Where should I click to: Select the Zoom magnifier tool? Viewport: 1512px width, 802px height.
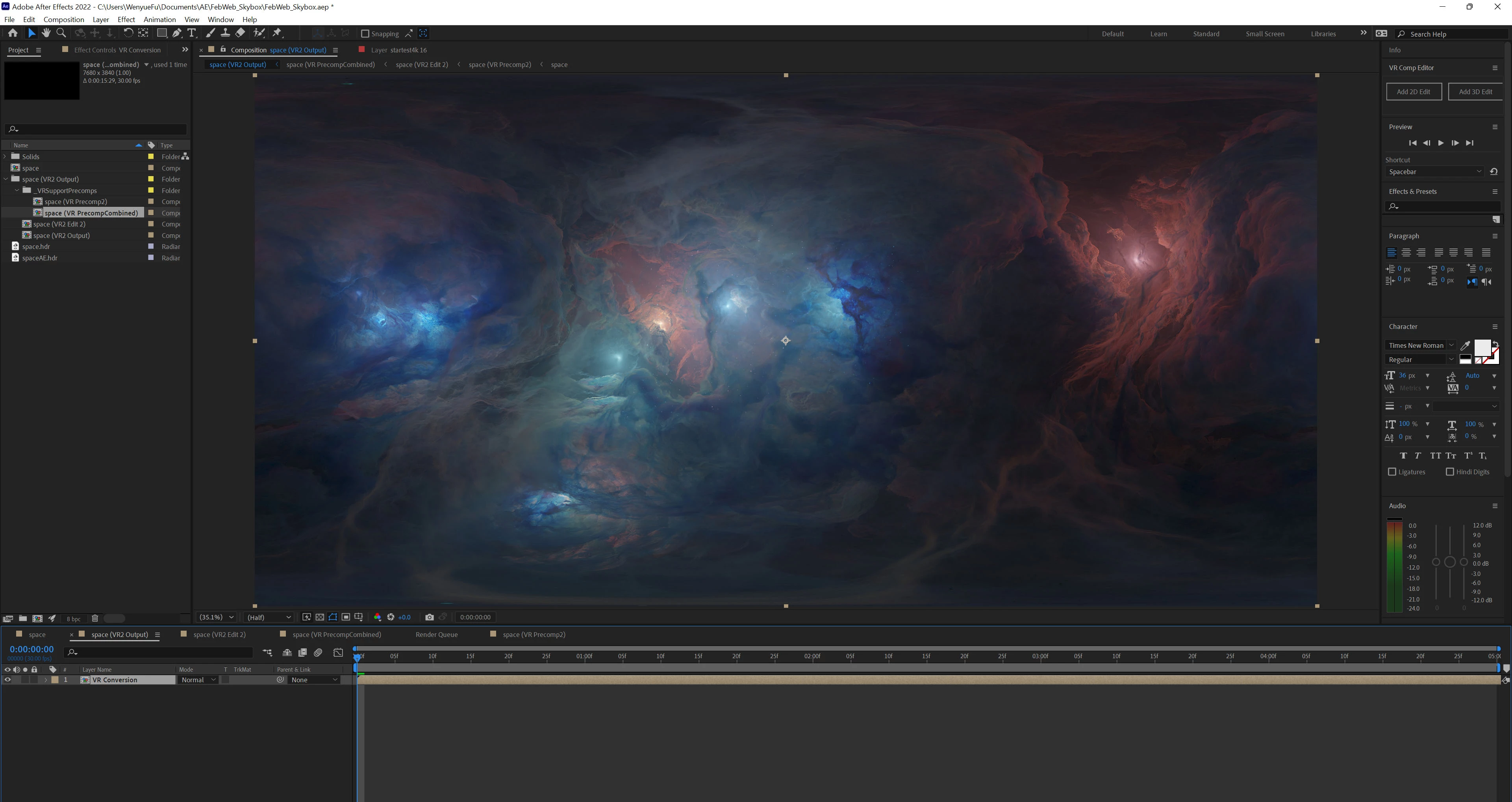click(x=61, y=33)
